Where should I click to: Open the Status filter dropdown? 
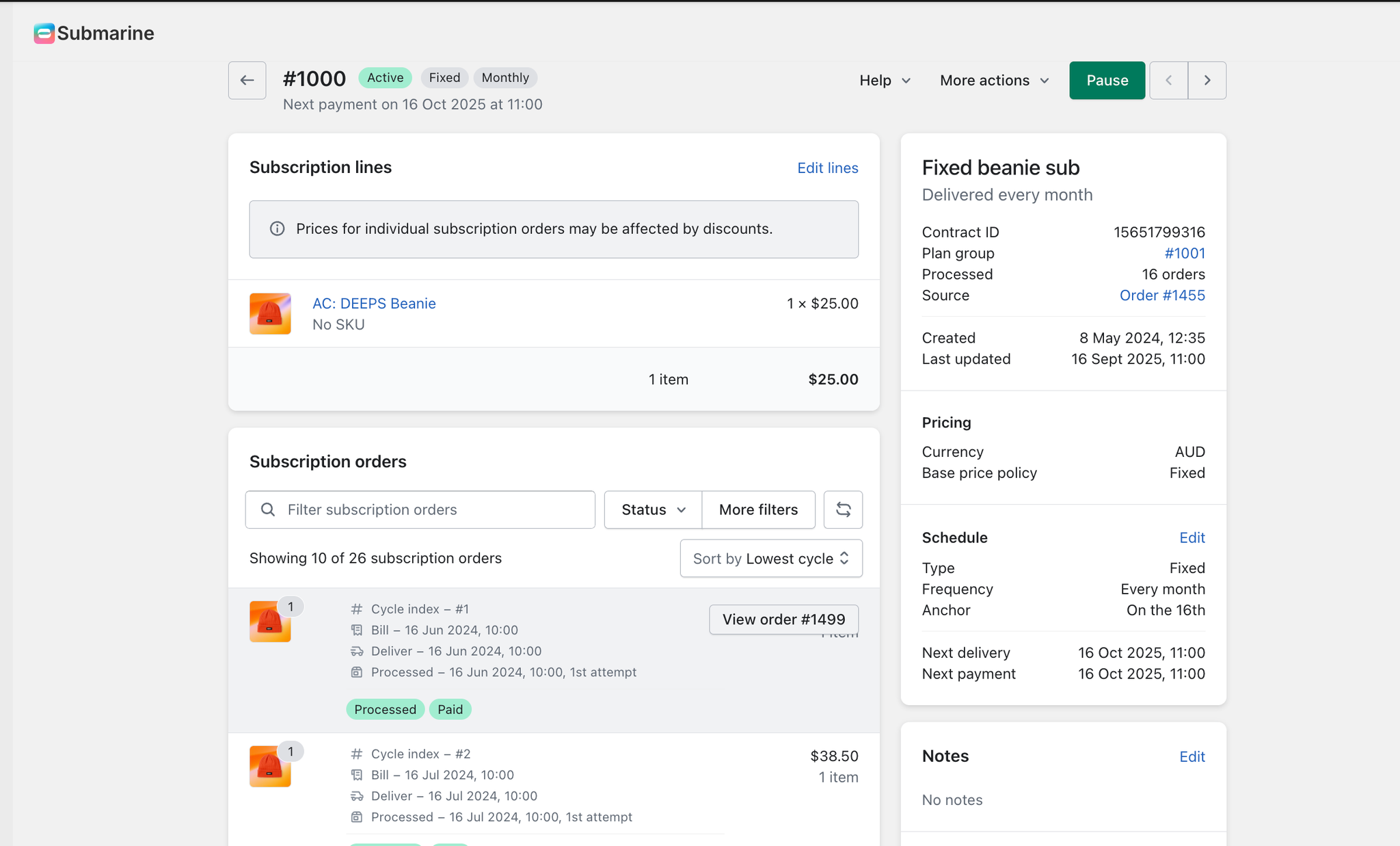[x=653, y=510]
